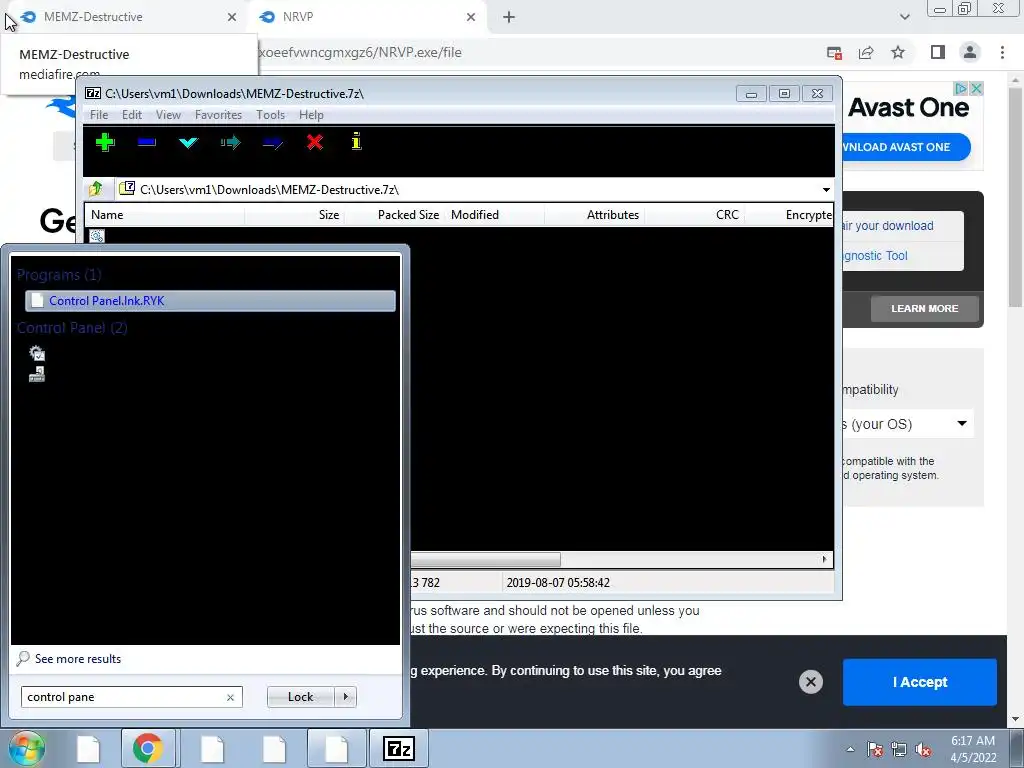Toggle Chrome side panel icon
Viewport: 1024px width, 768px height.
[938, 52]
